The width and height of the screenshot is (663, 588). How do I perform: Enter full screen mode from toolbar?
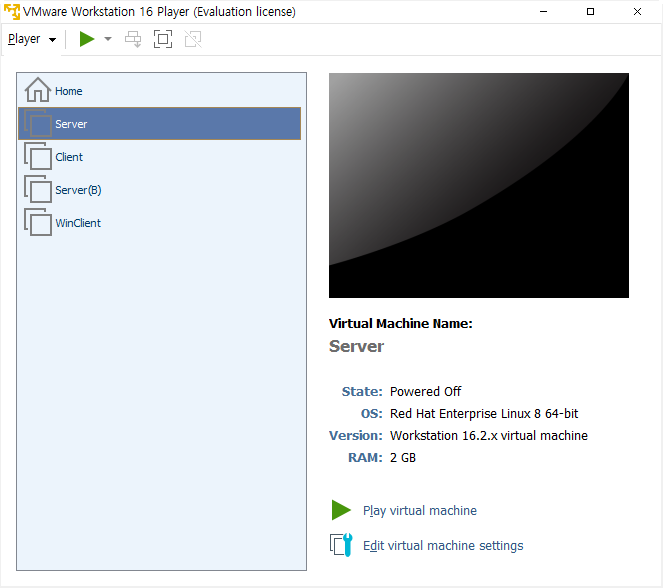click(x=163, y=39)
